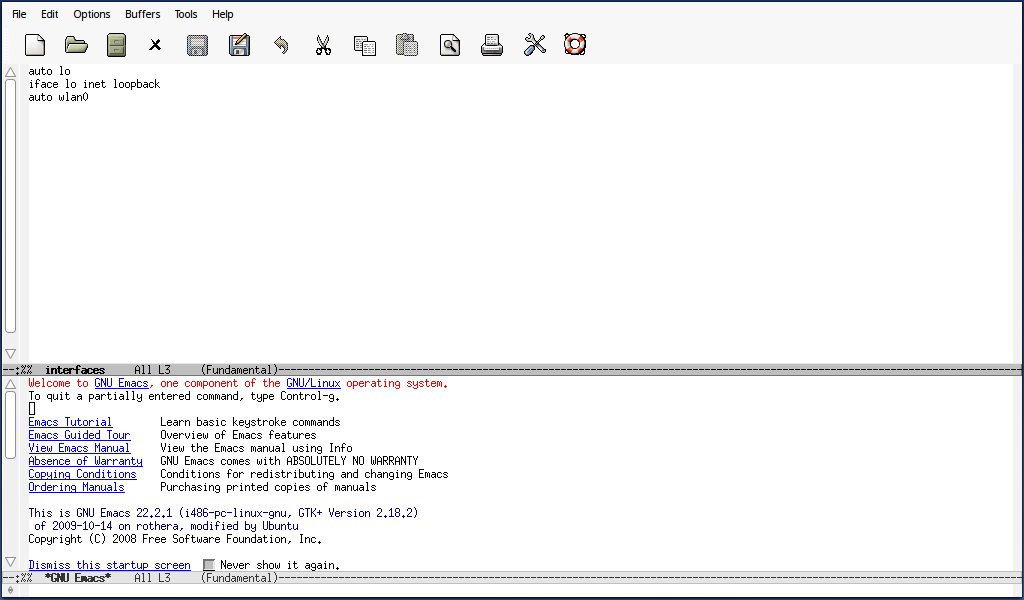Copy selection with two-pages icon

coord(364,45)
